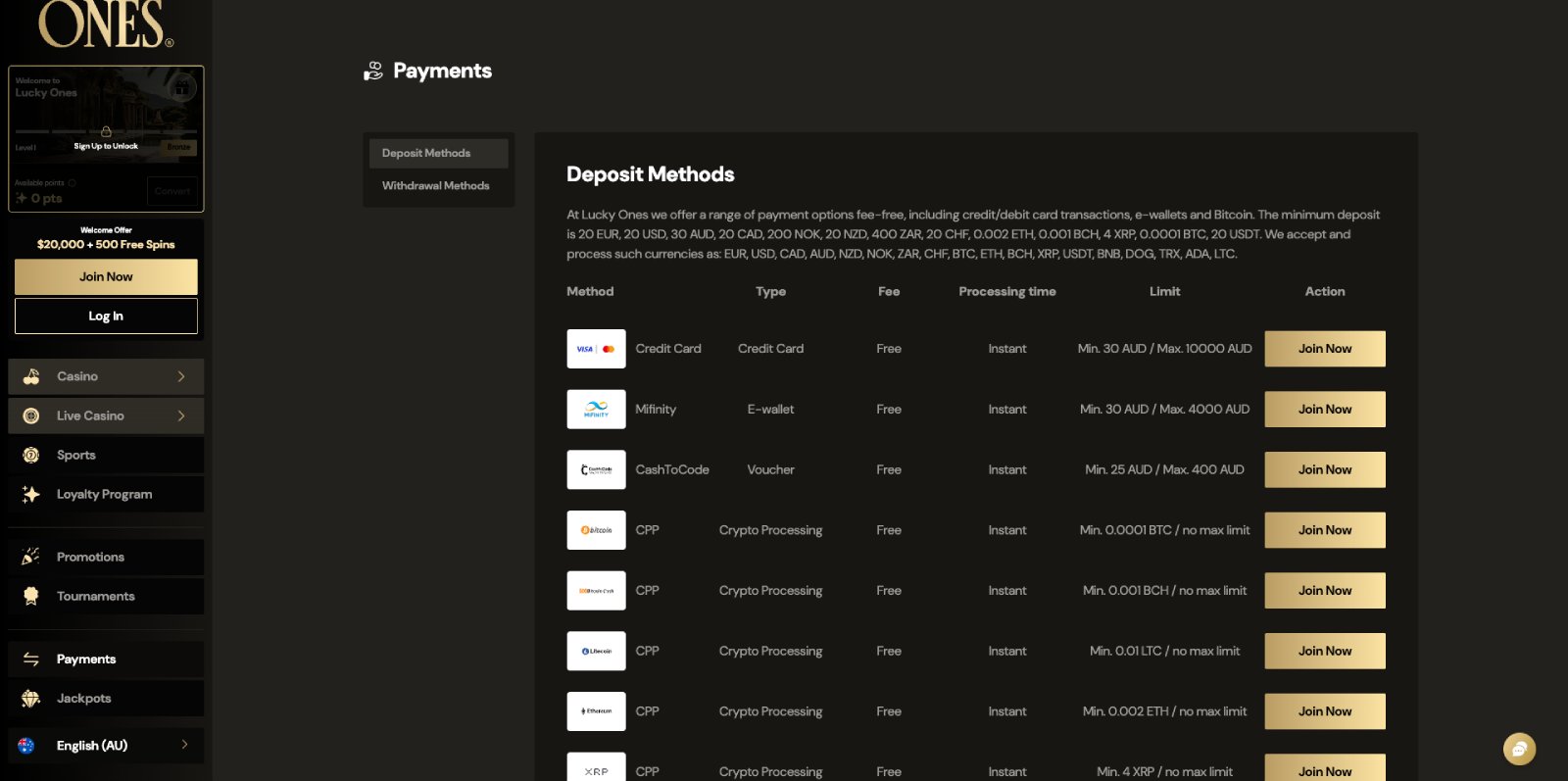The height and width of the screenshot is (781, 1568).
Task: Click the Ethereum logo
Action: [x=596, y=711]
